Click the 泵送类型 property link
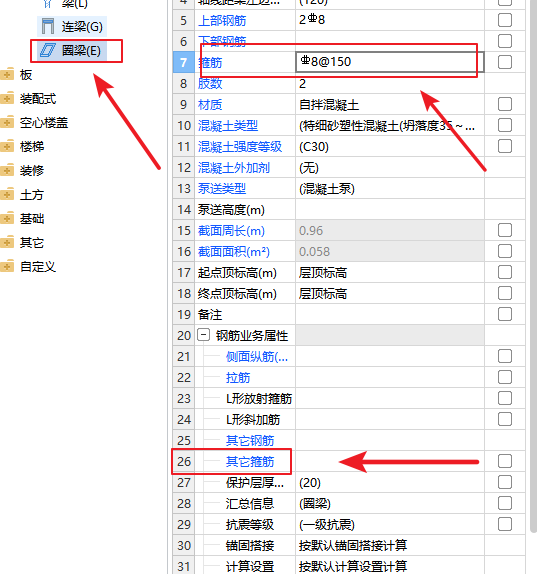The width and height of the screenshot is (537, 574). pos(222,189)
